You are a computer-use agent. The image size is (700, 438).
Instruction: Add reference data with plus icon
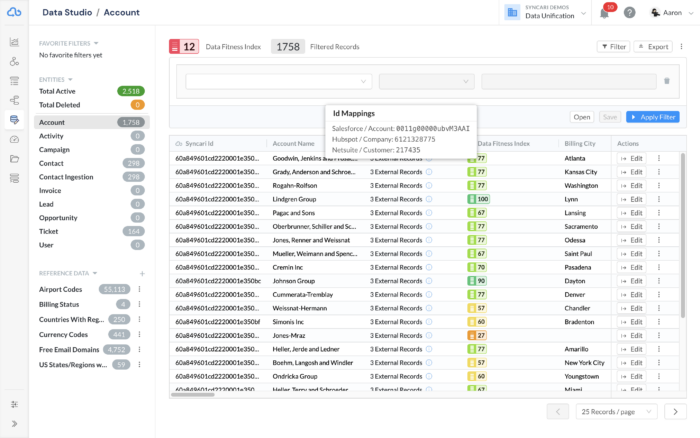142,273
